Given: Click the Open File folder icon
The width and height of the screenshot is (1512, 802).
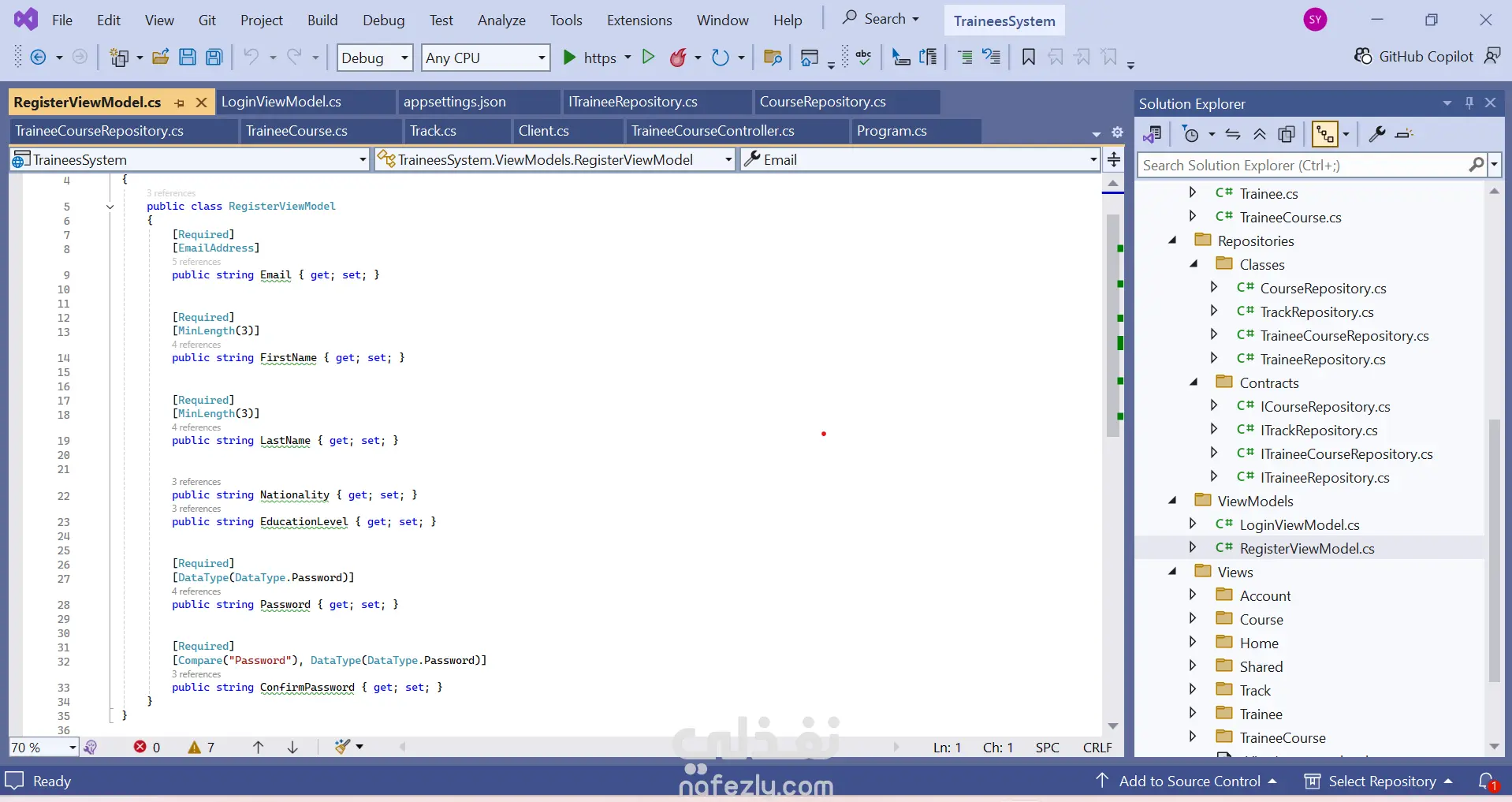Looking at the screenshot, I should click(x=160, y=57).
